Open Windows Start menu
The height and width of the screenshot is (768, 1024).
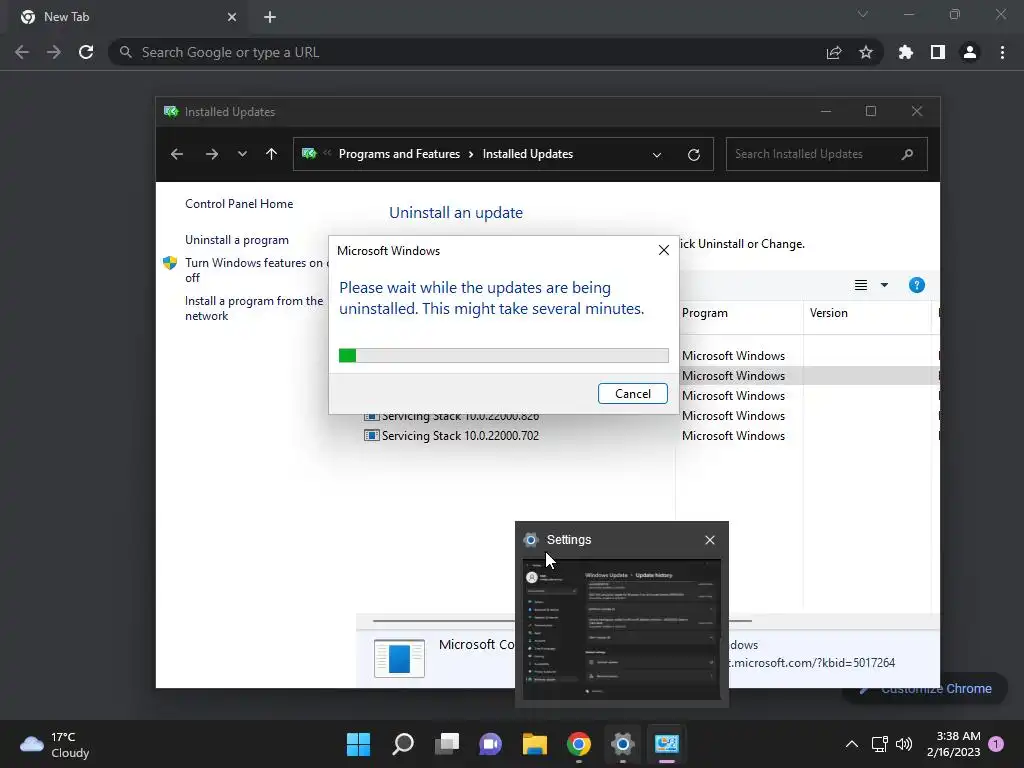(x=358, y=744)
